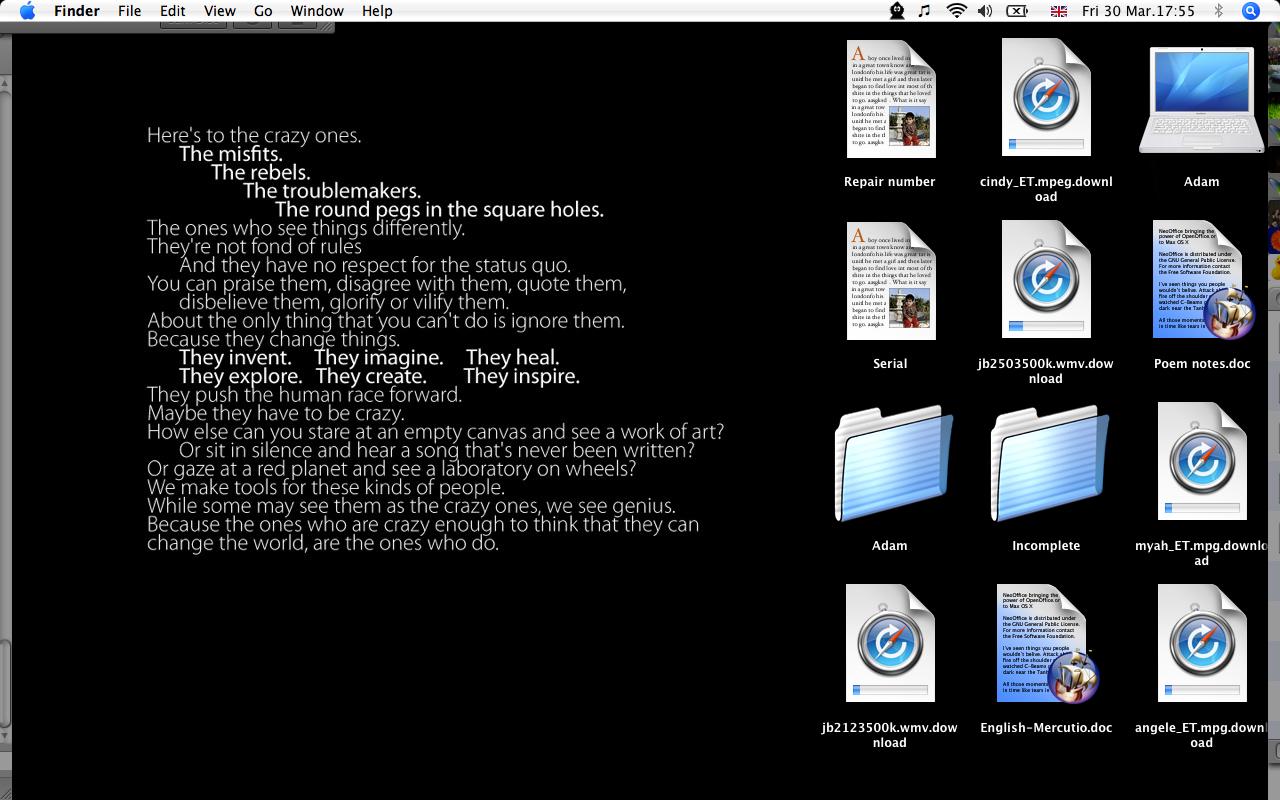1280x800 pixels.
Task: Open the Window menu
Action: [x=317, y=11]
